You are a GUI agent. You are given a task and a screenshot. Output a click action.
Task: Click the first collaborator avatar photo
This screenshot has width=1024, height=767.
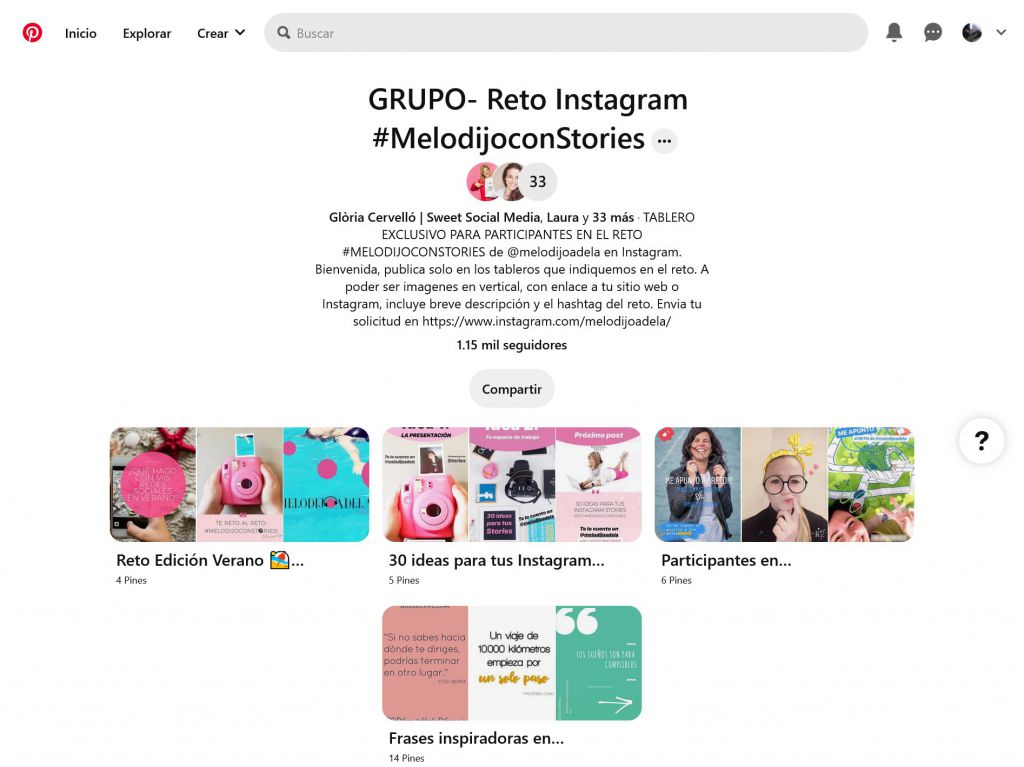click(x=482, y=182)
